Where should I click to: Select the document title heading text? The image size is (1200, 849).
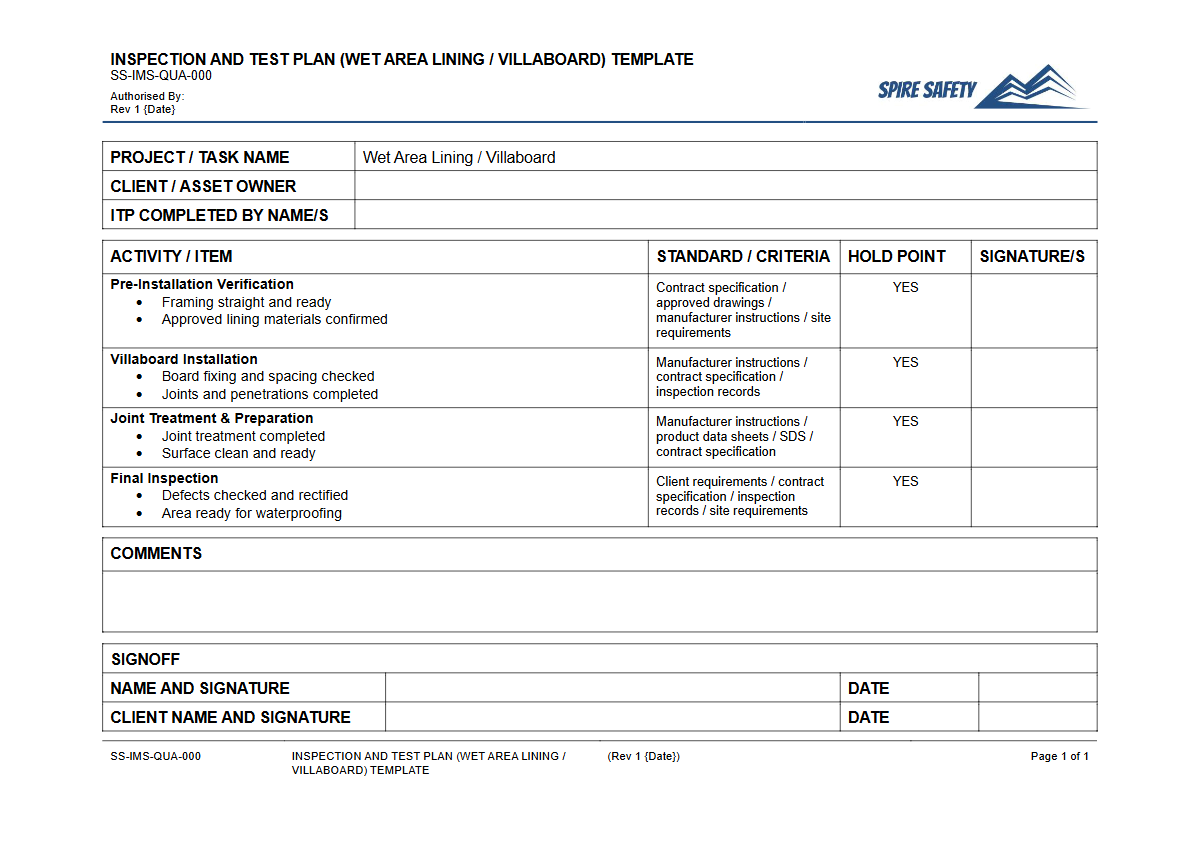pyautogui.click(x=402, y=59)
